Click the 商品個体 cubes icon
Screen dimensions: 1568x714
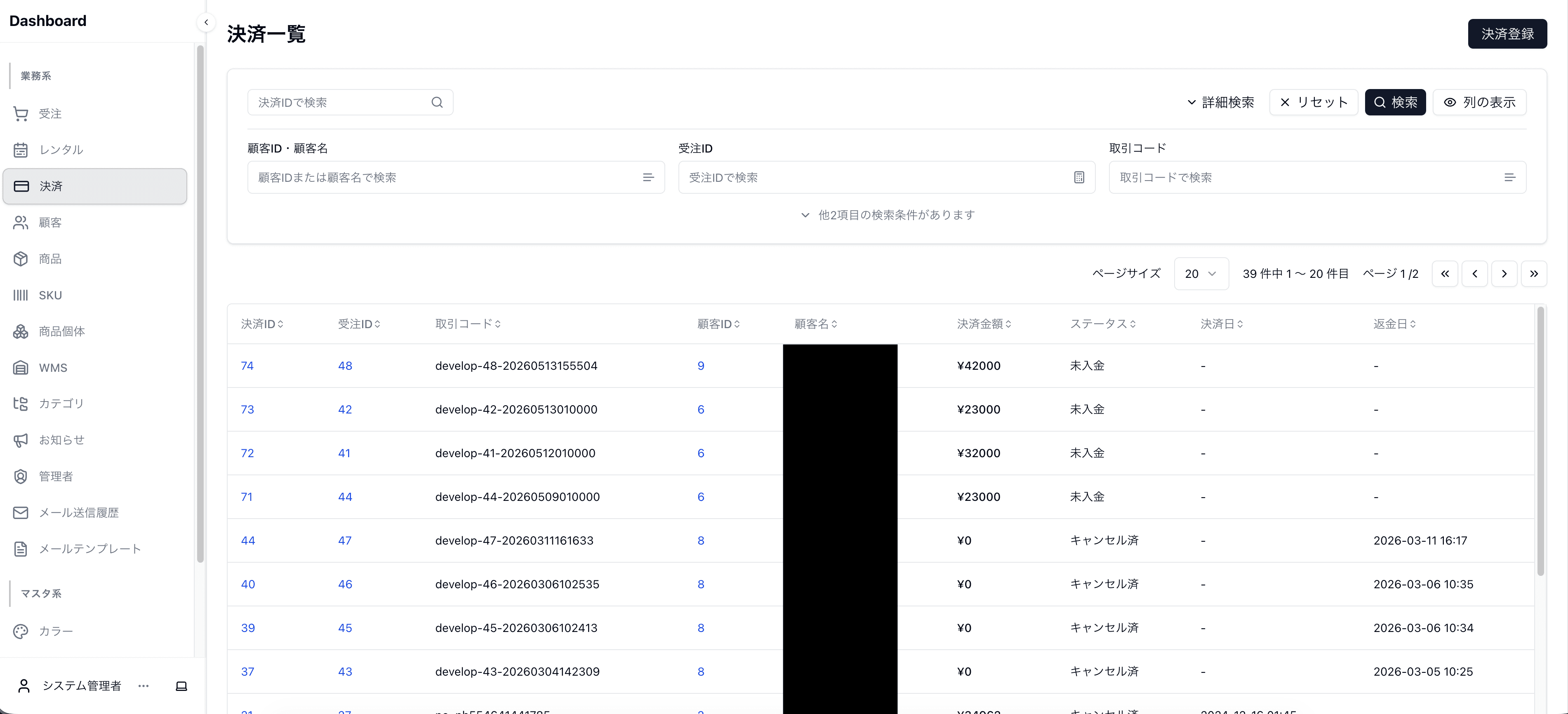coord(21,331)
